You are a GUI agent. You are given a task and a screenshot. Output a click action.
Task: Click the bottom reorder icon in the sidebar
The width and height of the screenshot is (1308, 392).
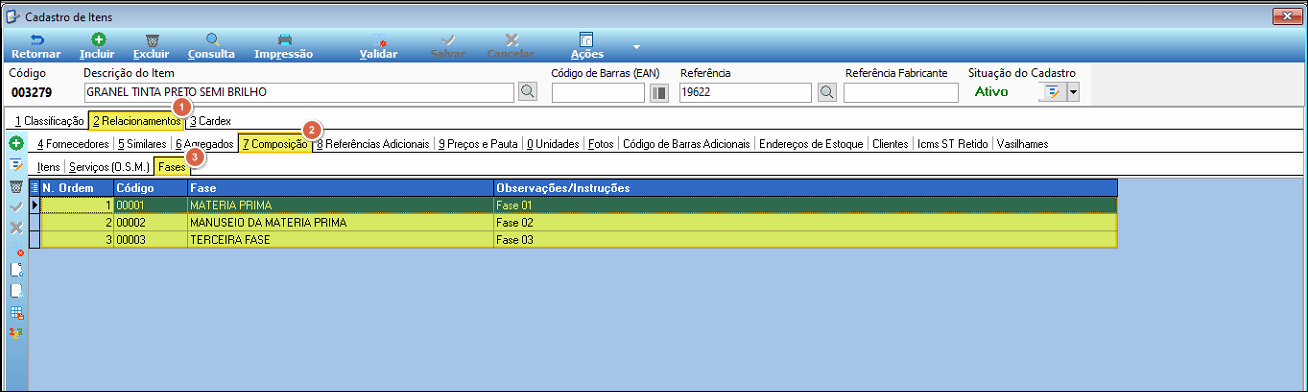16,332
